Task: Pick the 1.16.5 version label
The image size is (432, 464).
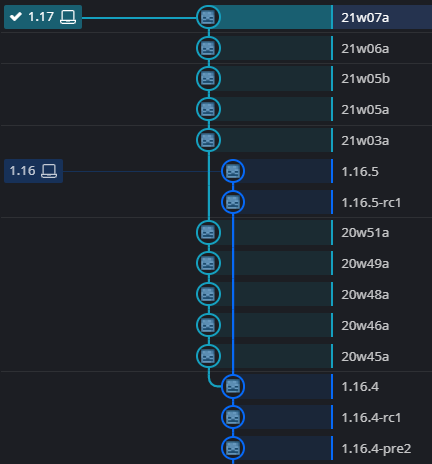Action: (360, 172)
